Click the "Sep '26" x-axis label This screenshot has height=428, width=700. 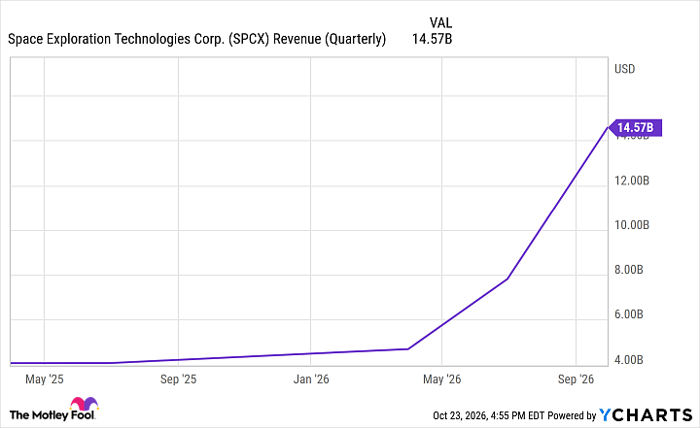coord(576,379)
